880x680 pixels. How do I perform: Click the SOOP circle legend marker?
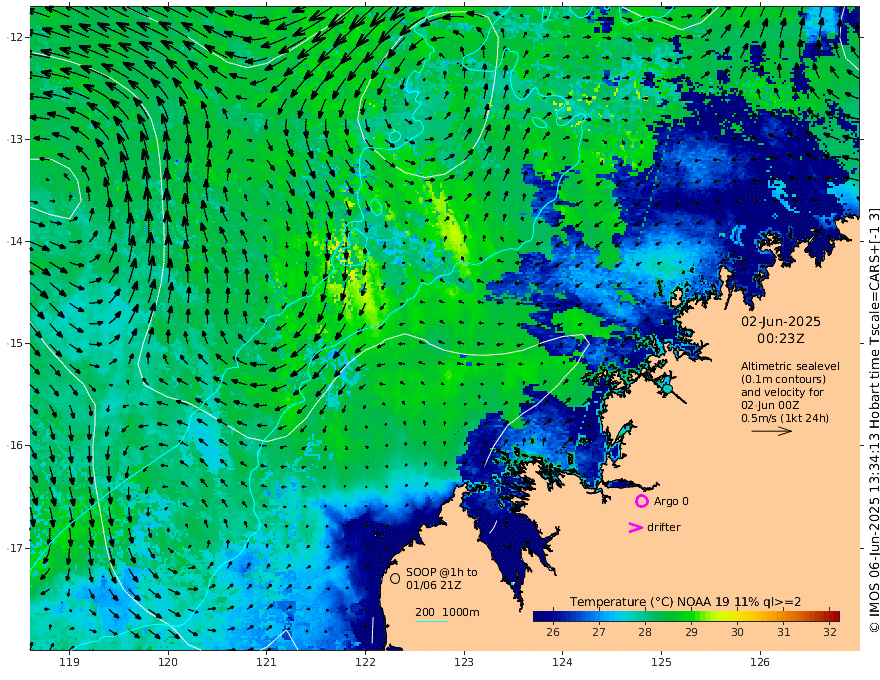[395, 578]
